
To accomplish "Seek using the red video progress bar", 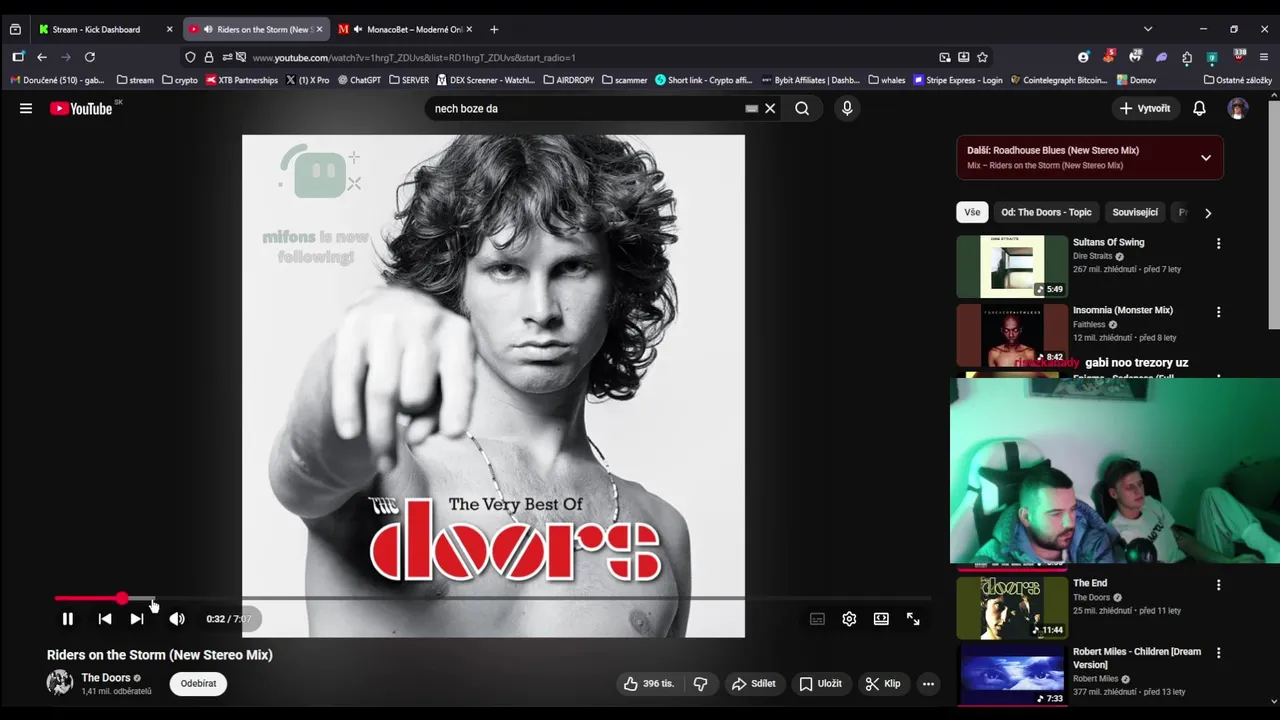I will [x=492, y=598].
